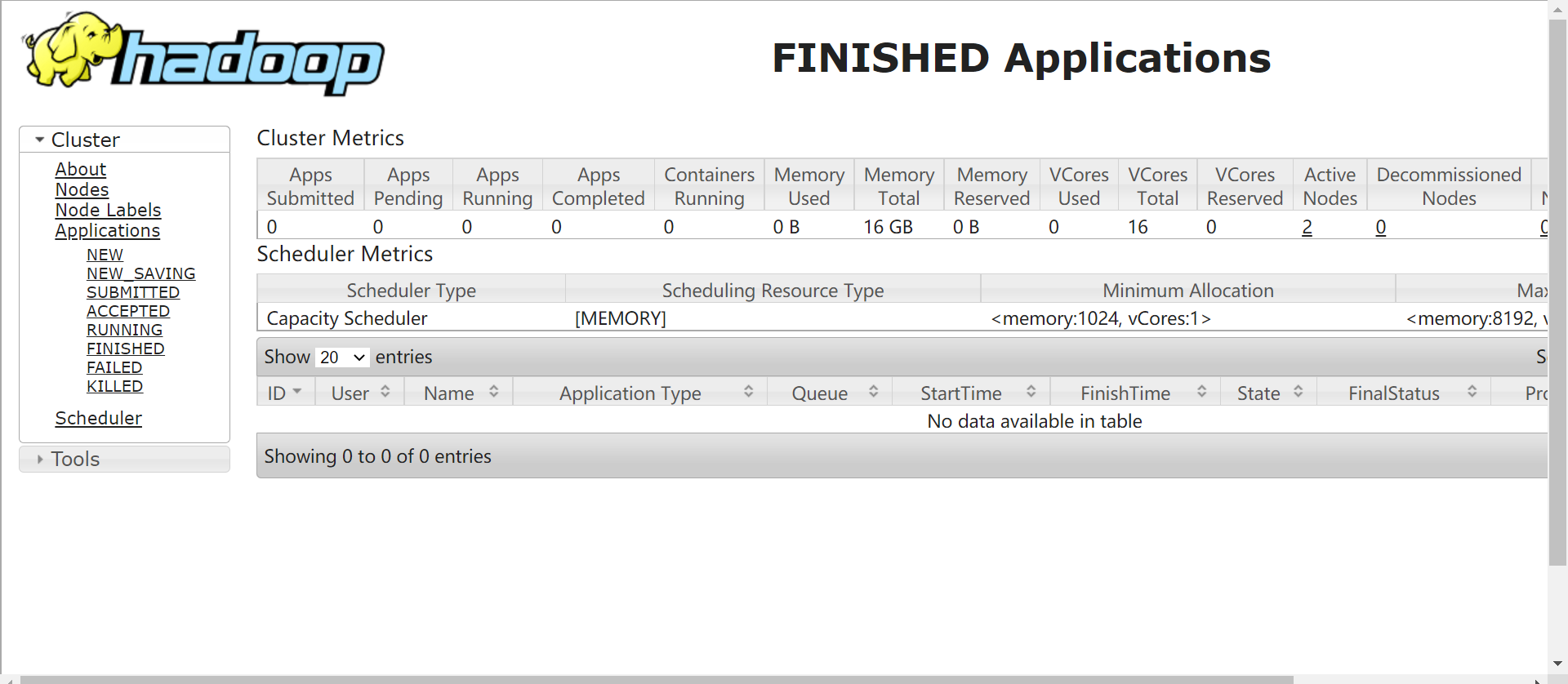
Task: Click the No data available message
Action: 1034,421
